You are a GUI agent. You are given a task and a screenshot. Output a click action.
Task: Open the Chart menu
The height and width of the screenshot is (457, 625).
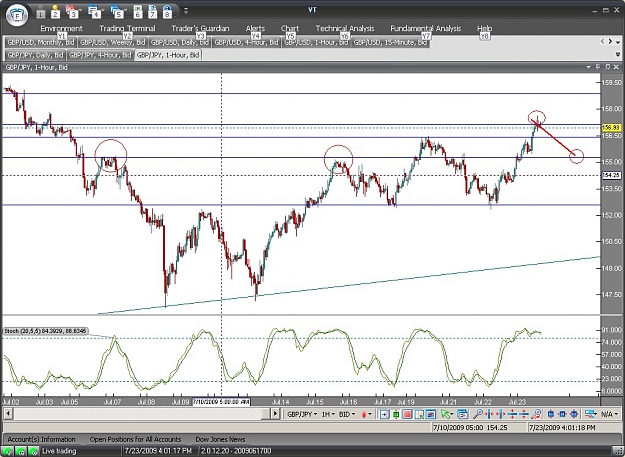tap(290, 28)
